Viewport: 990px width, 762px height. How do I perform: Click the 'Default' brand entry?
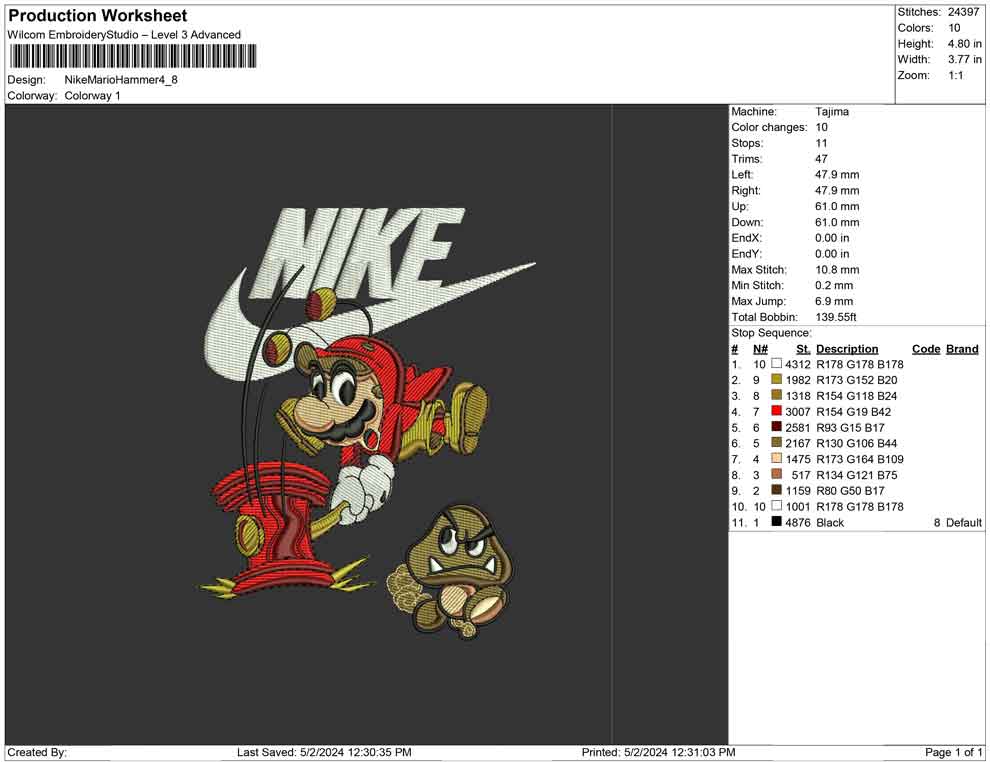click(963, 523)
